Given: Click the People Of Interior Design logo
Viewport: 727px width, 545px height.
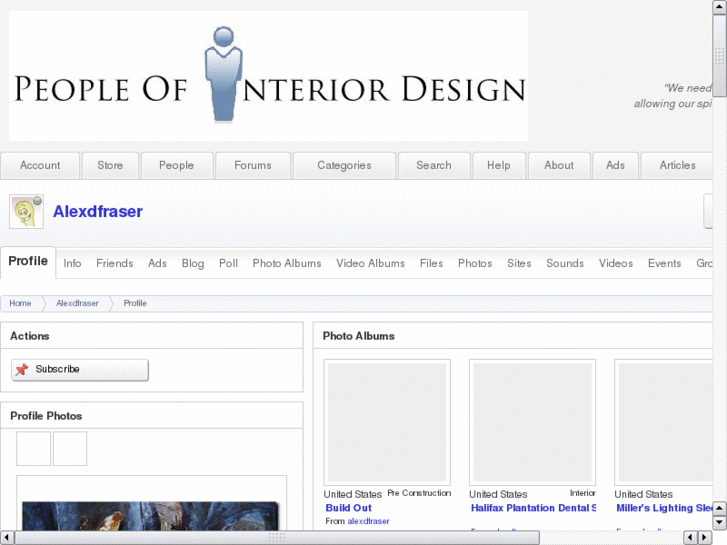Looking at the screenshot, I should point(268,76).
